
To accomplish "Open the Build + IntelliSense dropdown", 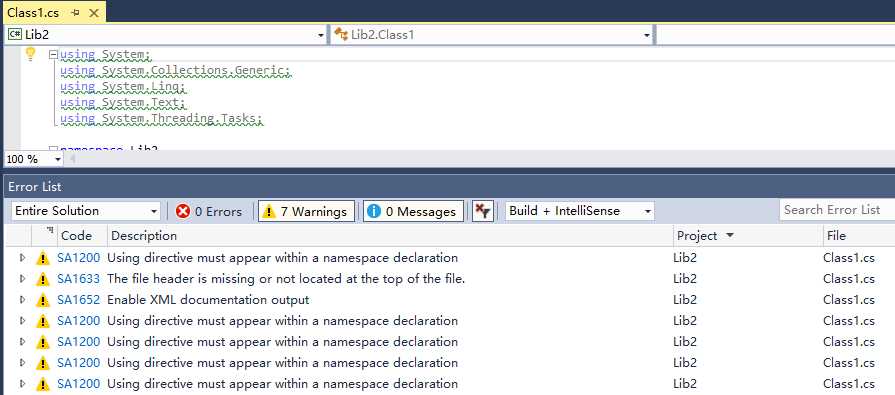I will pyautogui.click(x=579, y=211).
